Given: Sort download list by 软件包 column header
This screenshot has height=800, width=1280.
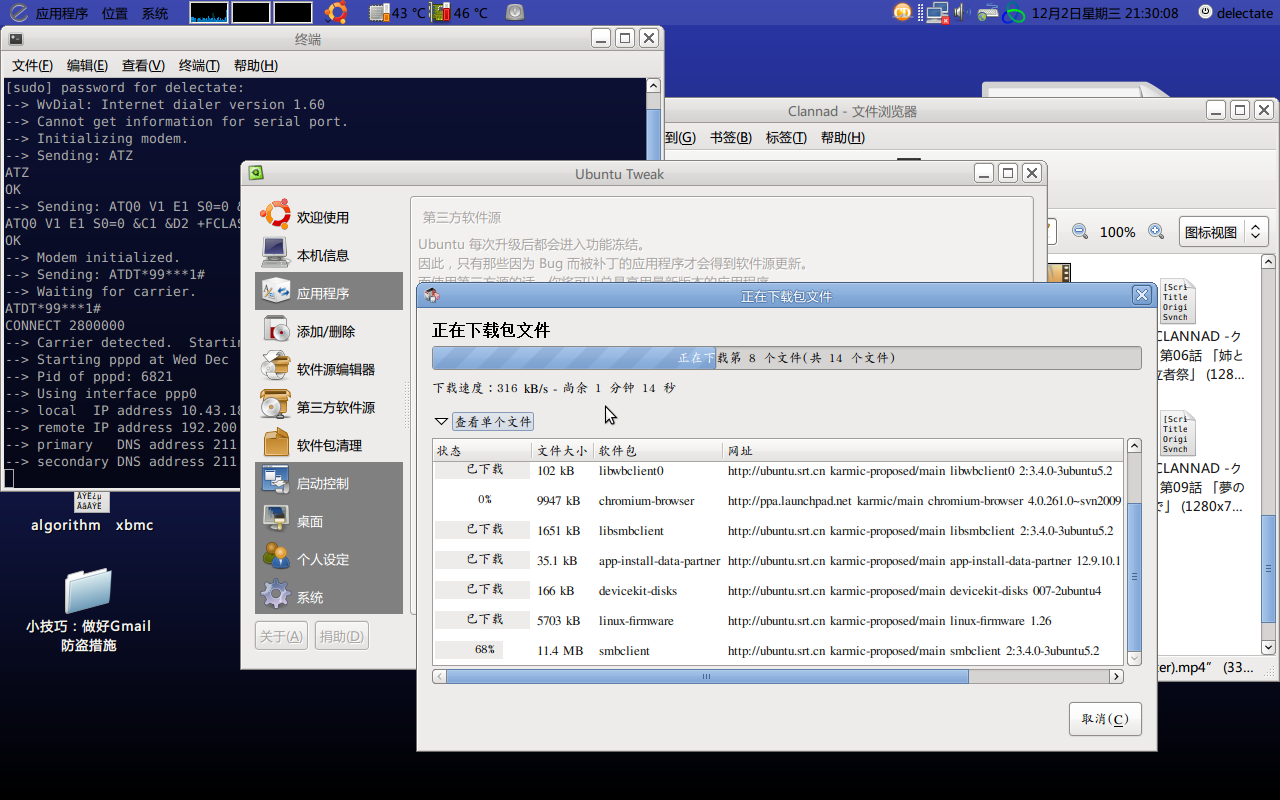Looking at the screenshot, I should [x=659, y=451].
